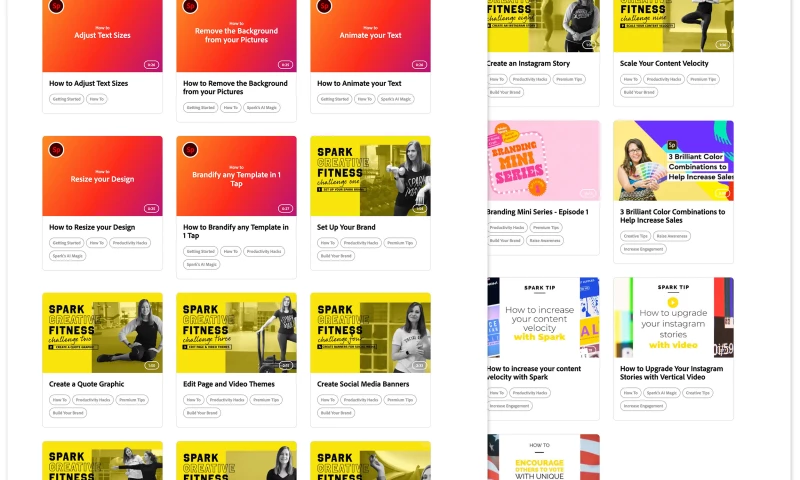Open 'How to Upgrade Your Instagram Stories with Vertical Video' title
The height and width of the screenshot is (480, 800).
click(671, 372)
